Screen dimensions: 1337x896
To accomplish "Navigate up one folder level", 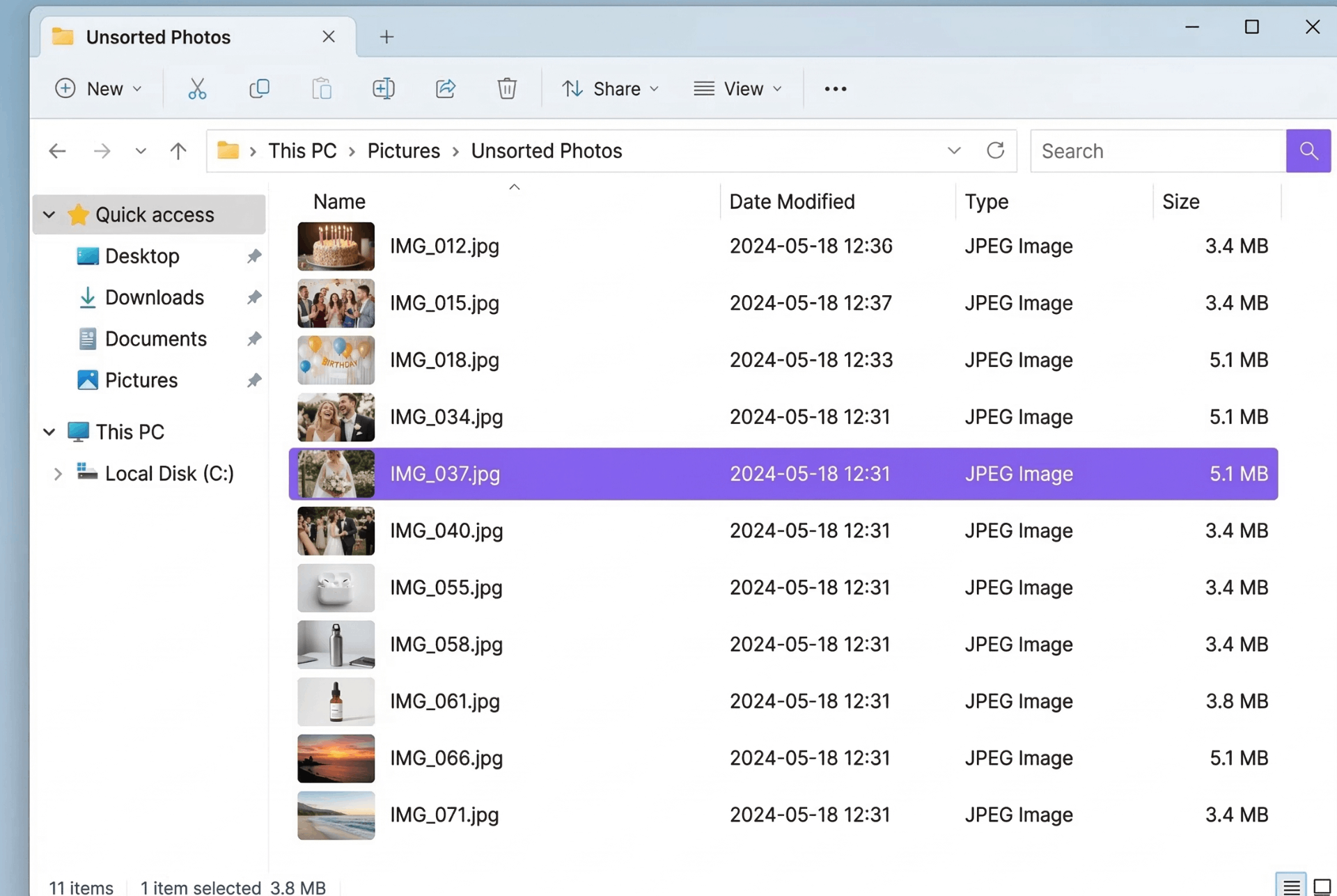I will 178,150.
